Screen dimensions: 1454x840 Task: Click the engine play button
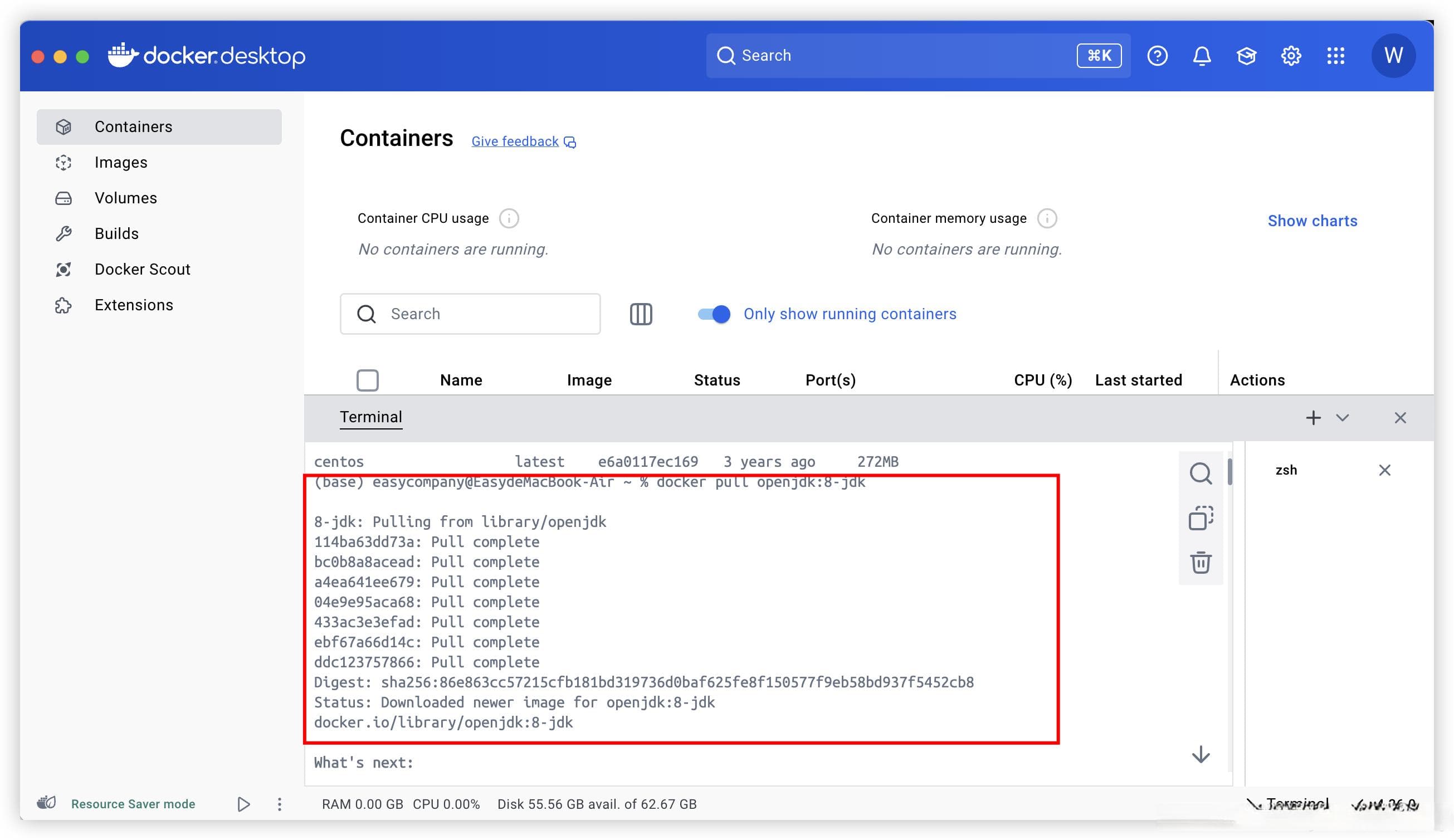point(243,804)
